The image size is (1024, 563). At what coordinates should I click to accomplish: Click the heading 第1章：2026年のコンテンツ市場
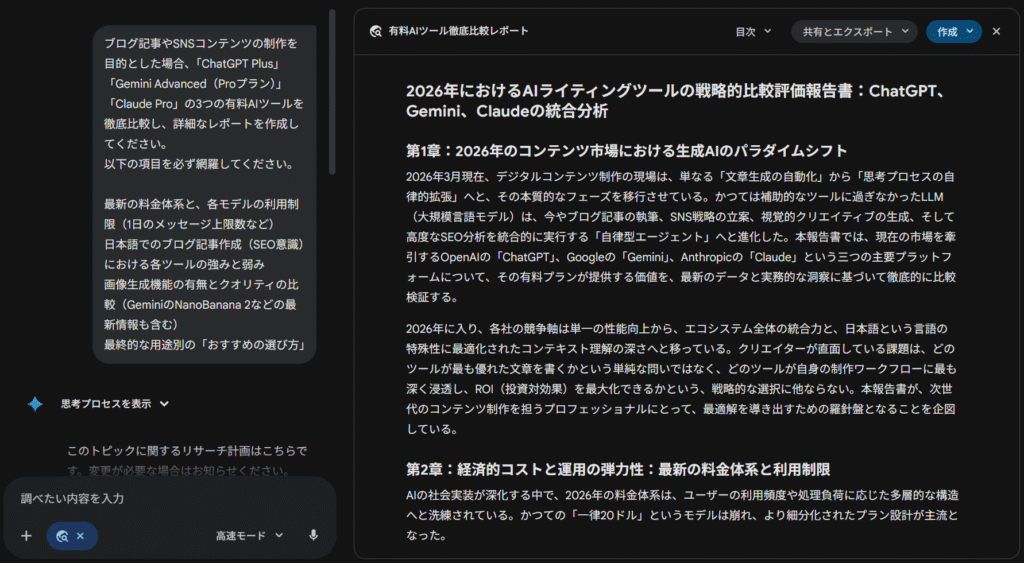[627, 151]
